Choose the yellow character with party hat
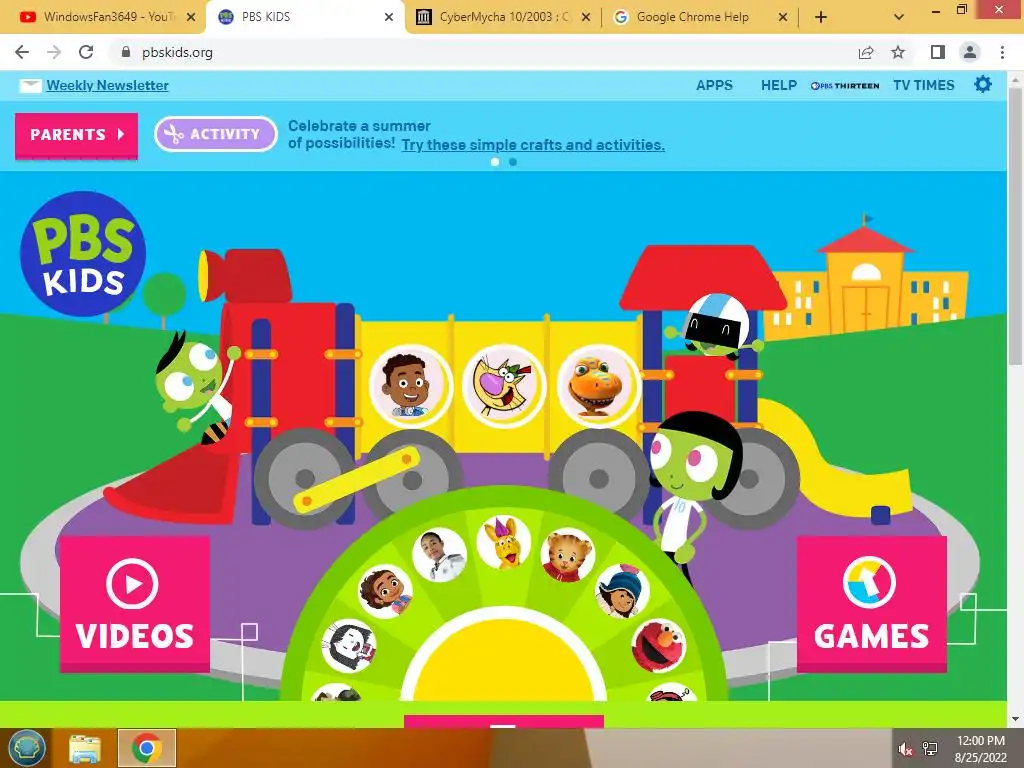This screenshot has width=1024, height=768. pyautogui.click(x=503, y=543)
